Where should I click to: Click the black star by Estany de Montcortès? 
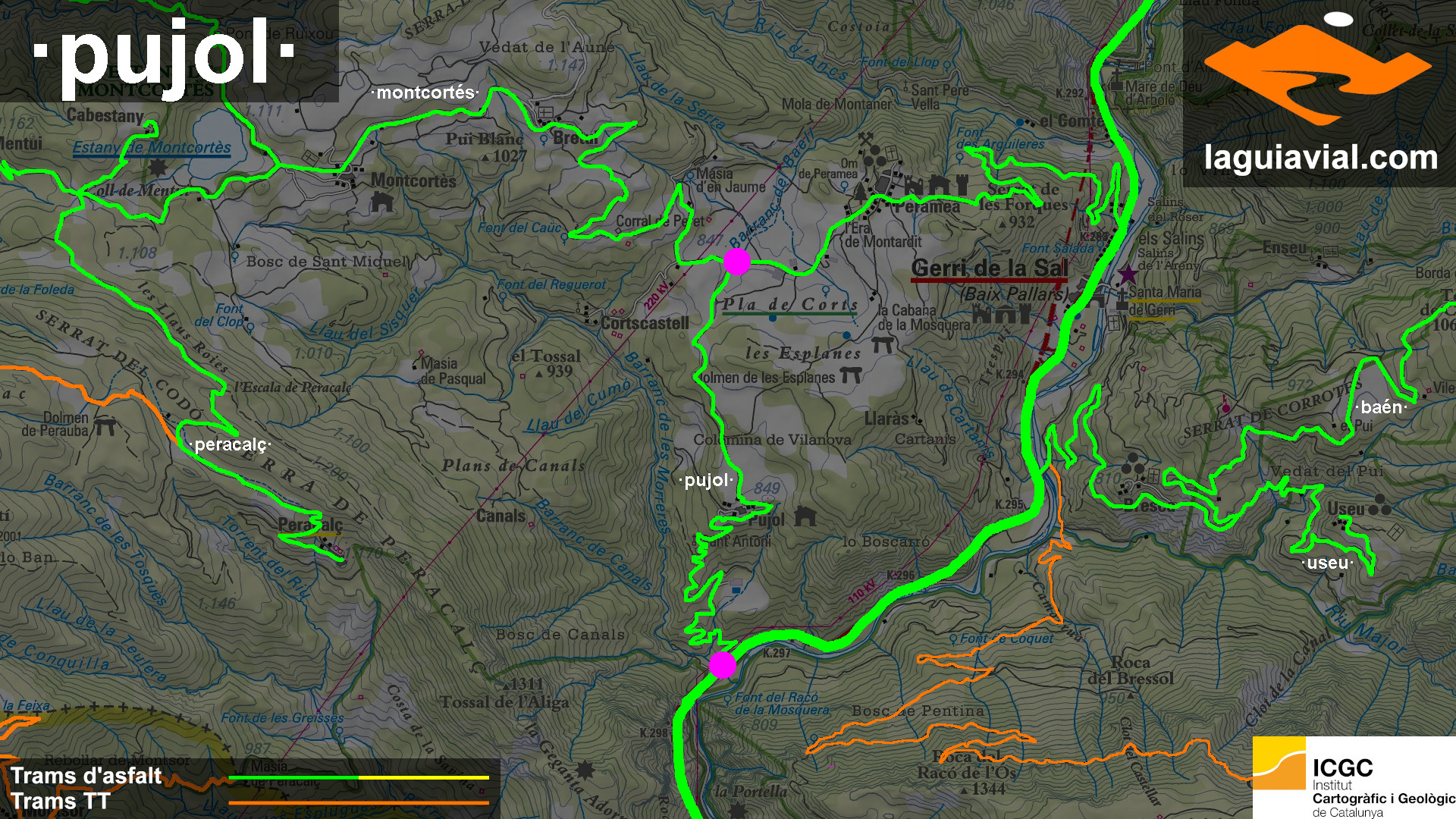(158, 167)
